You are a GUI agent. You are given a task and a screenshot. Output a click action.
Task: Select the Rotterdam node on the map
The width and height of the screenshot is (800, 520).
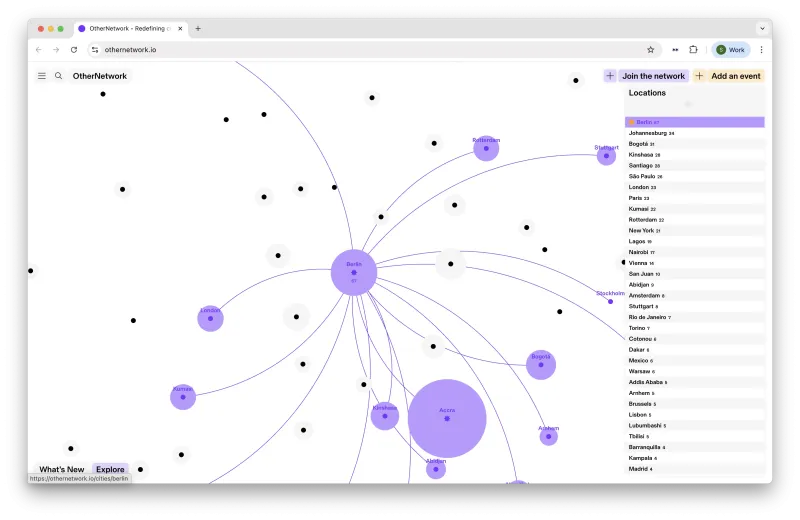click(x=486, y=148)
